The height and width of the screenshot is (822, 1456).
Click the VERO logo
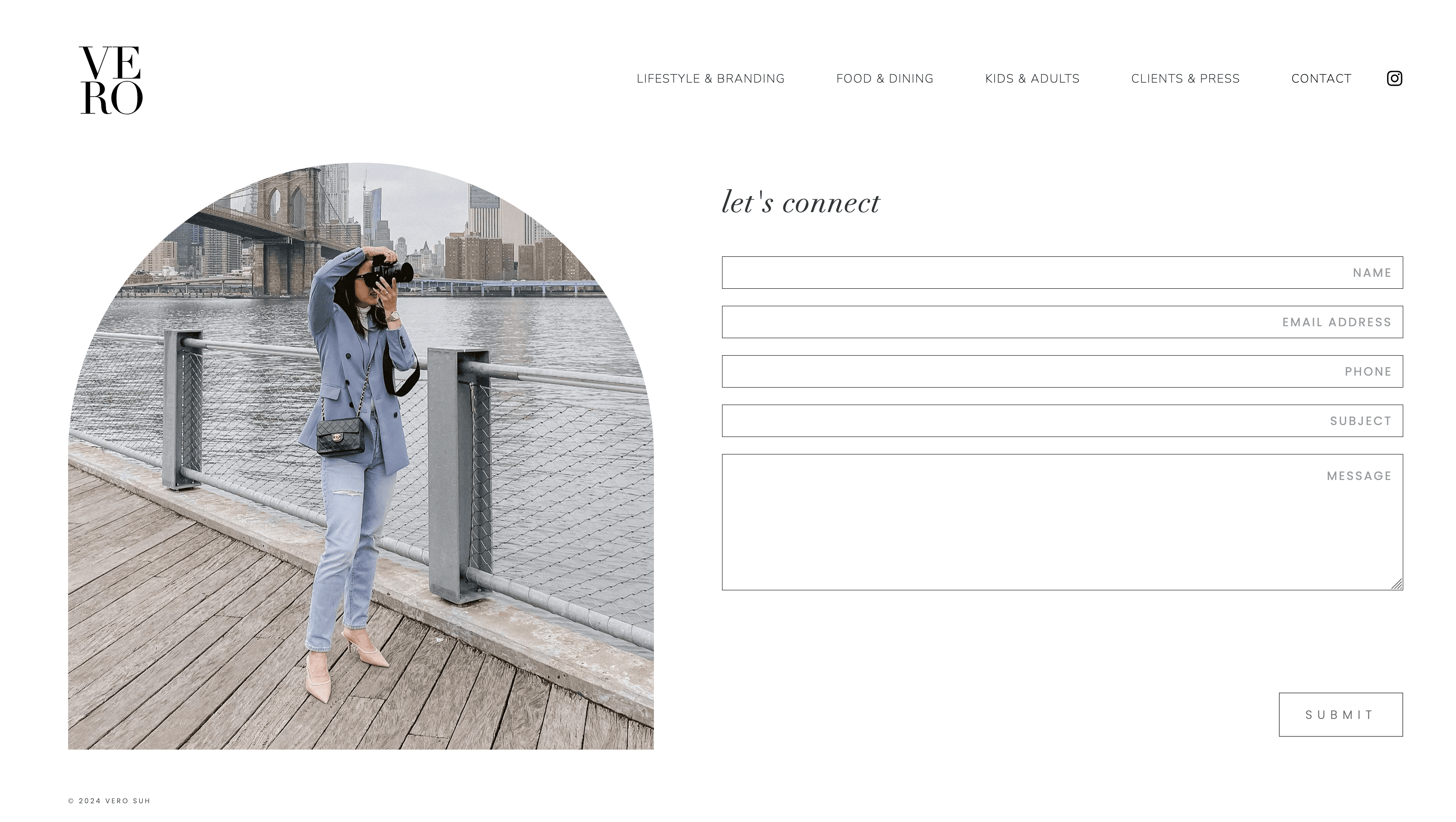tap(111, 80)
